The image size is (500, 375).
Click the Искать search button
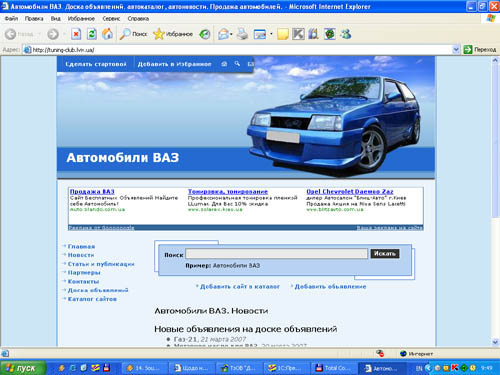tap(385, 254)
